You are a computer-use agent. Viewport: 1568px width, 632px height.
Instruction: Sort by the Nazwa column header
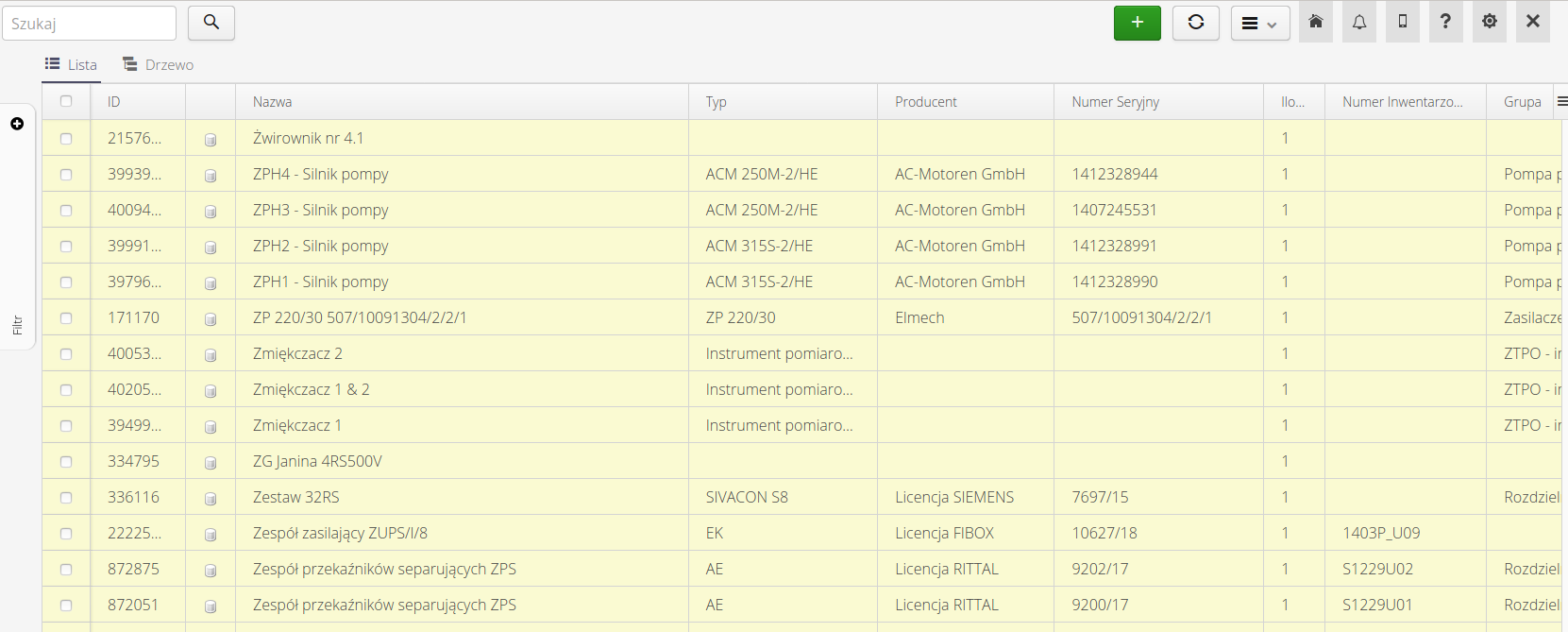(x=273, y=102)
